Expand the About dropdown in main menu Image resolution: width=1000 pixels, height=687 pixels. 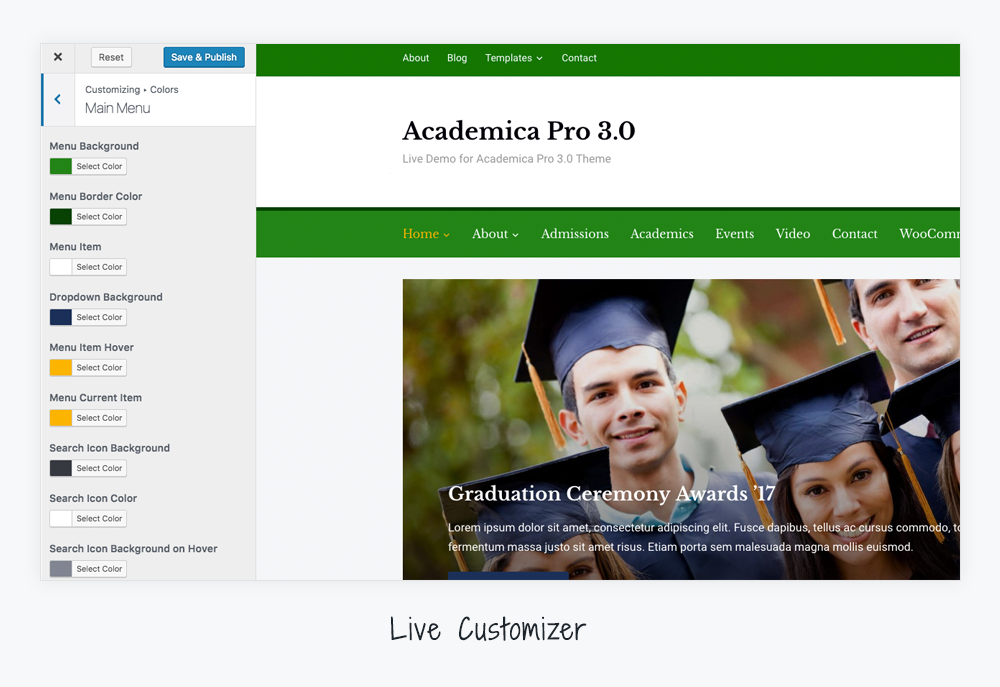click(495, 234)
